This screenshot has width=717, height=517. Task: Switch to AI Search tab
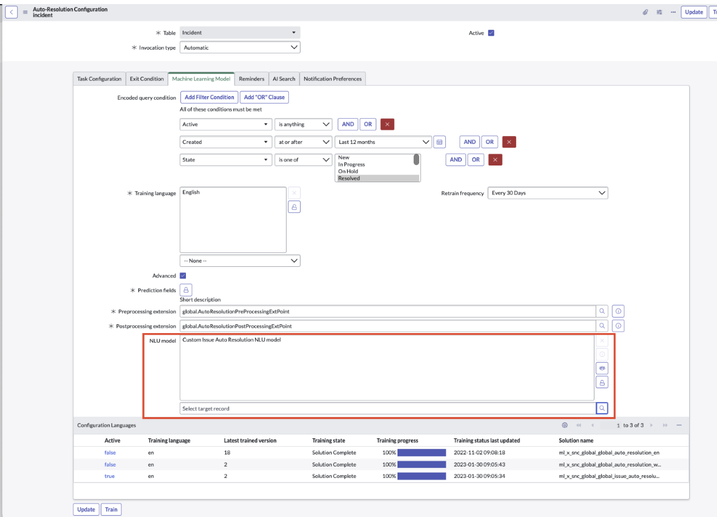click(x=284, y=79)
